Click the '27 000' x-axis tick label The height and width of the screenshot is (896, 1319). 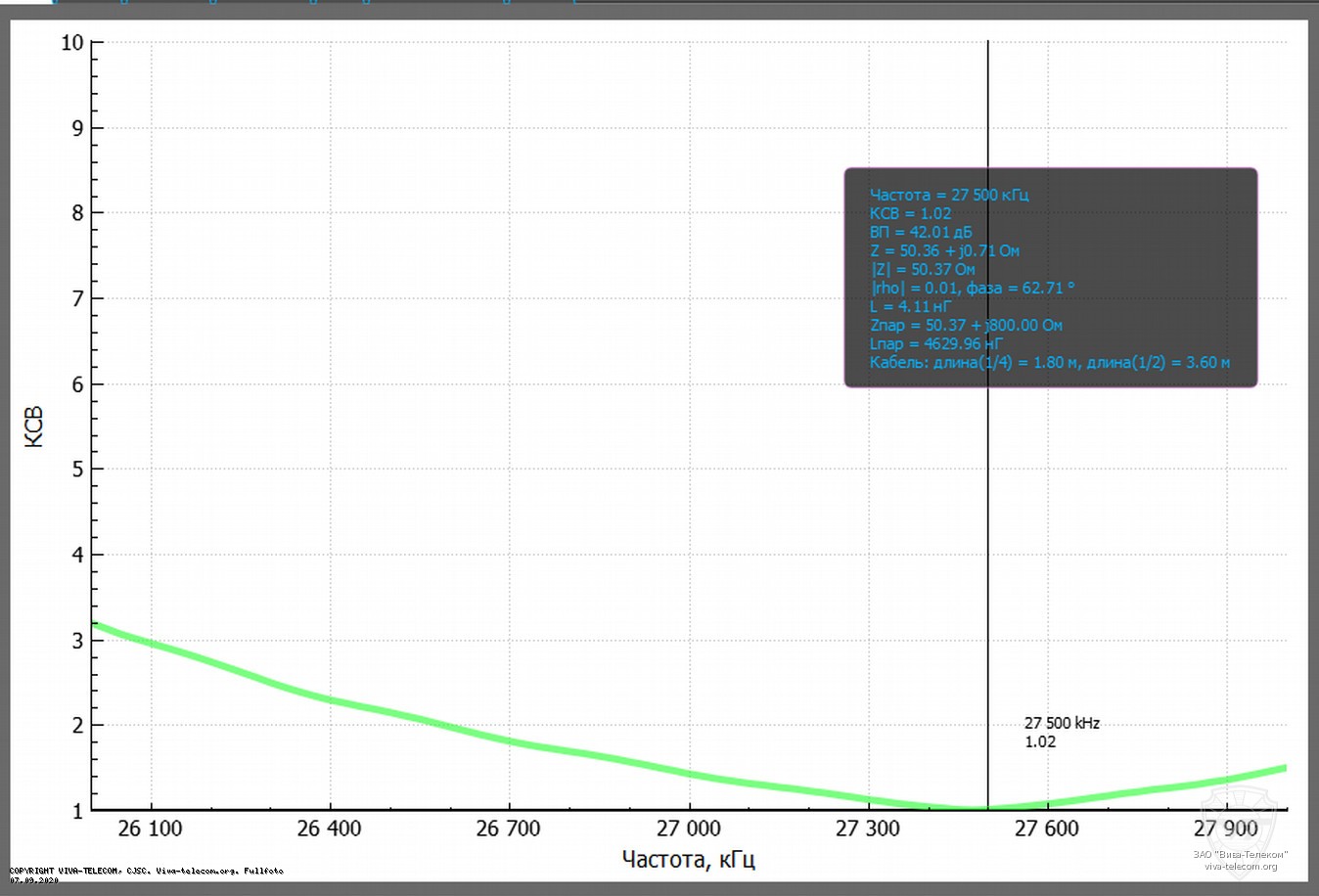[x=688, y=829]
